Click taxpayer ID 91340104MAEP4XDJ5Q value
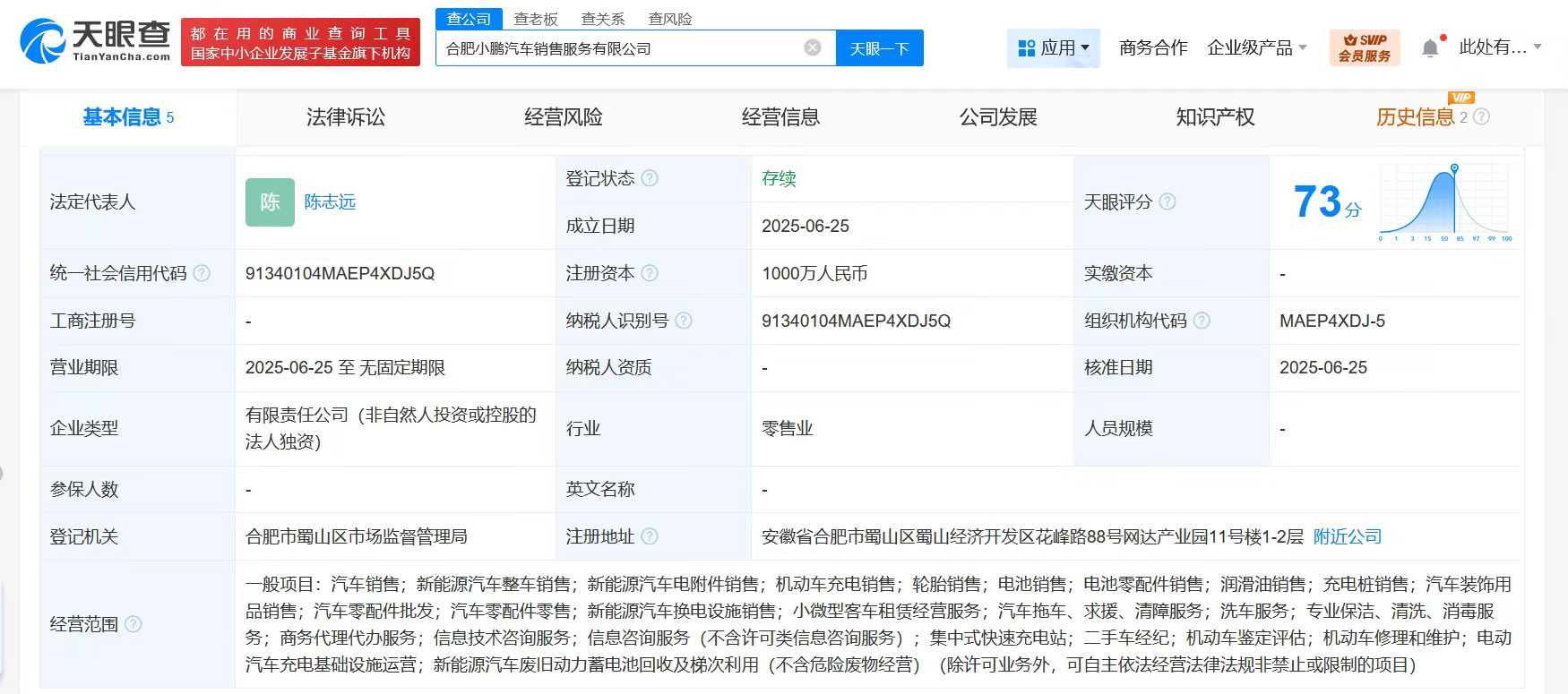Screen dimensions: 1568x694 point(856,321)
